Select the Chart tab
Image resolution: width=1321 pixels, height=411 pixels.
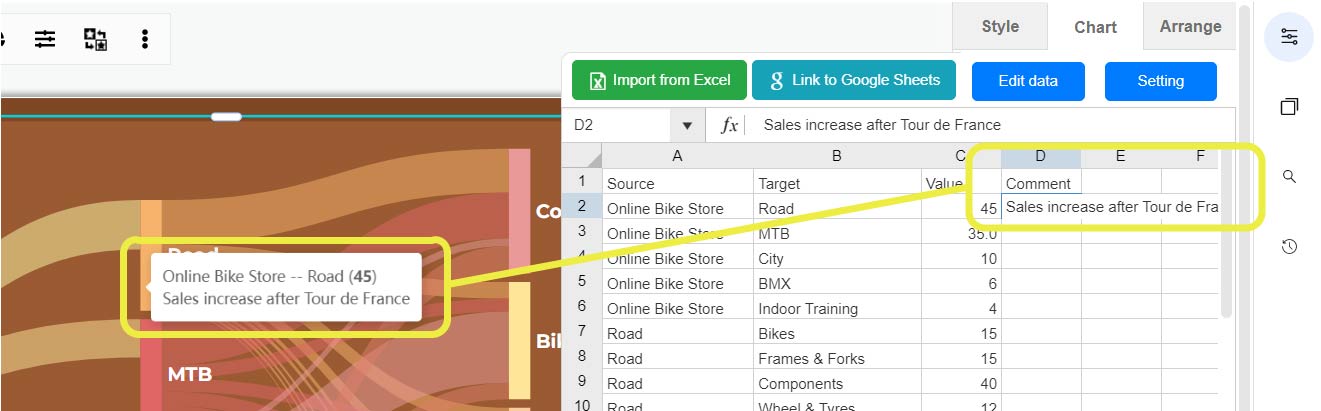click(1095, 27)
